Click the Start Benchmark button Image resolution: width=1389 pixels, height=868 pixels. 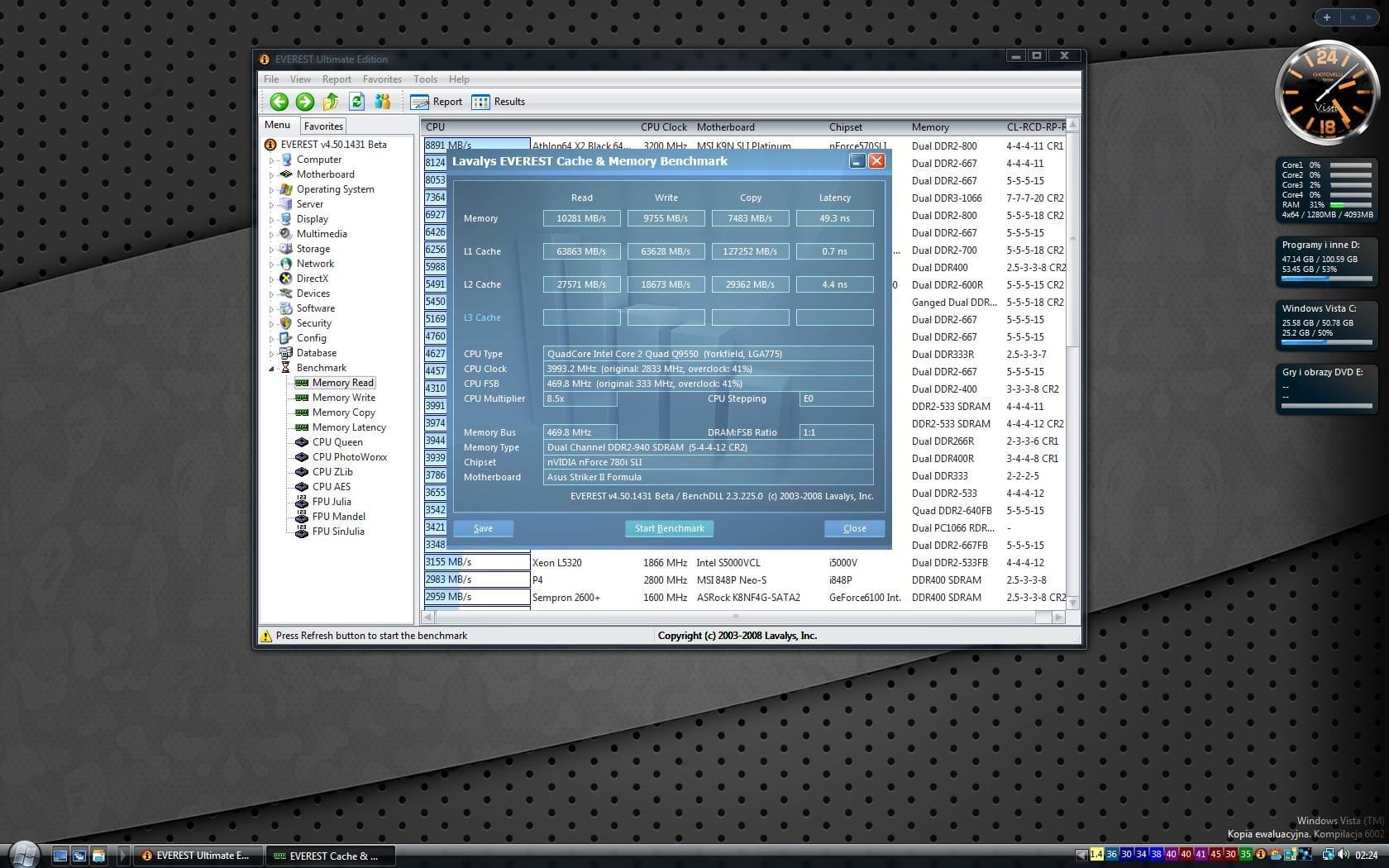click(x=669, y=528)
